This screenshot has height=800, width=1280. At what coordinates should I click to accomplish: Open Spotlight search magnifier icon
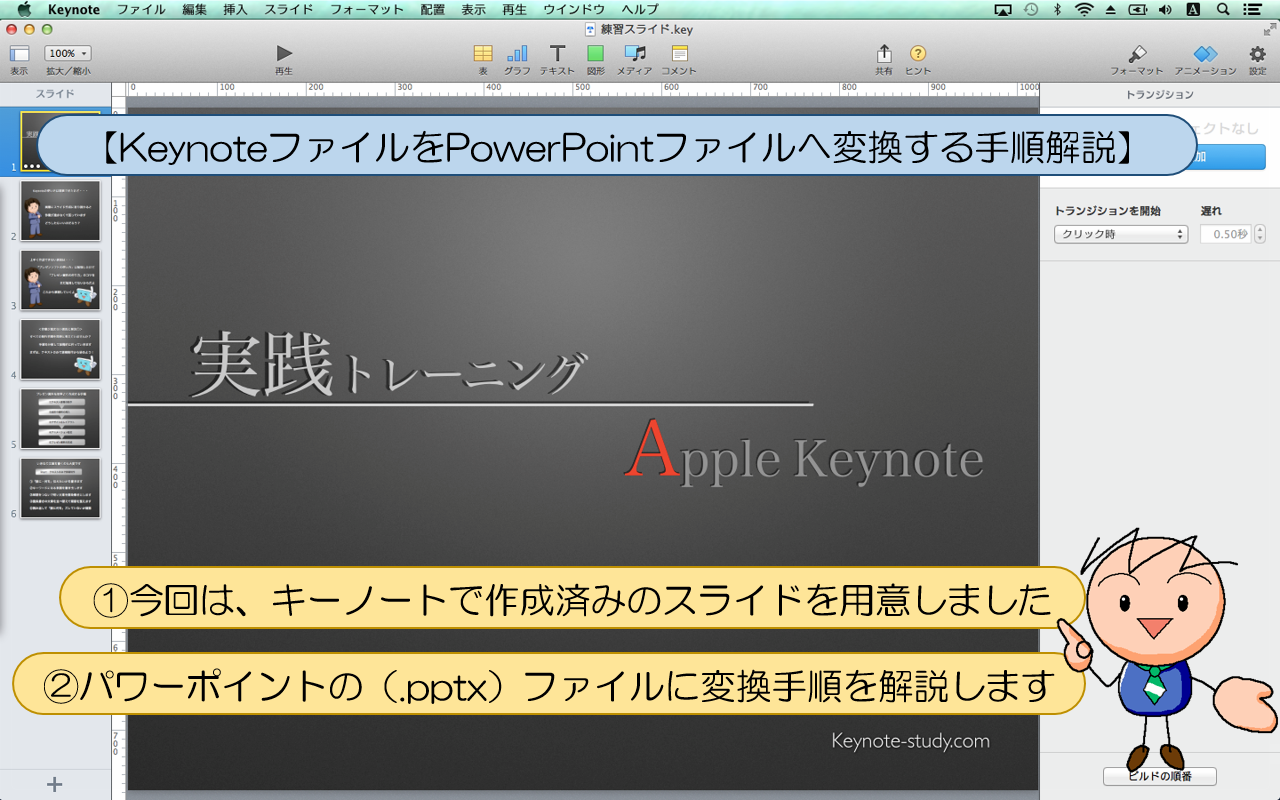tap(1223, 9)
